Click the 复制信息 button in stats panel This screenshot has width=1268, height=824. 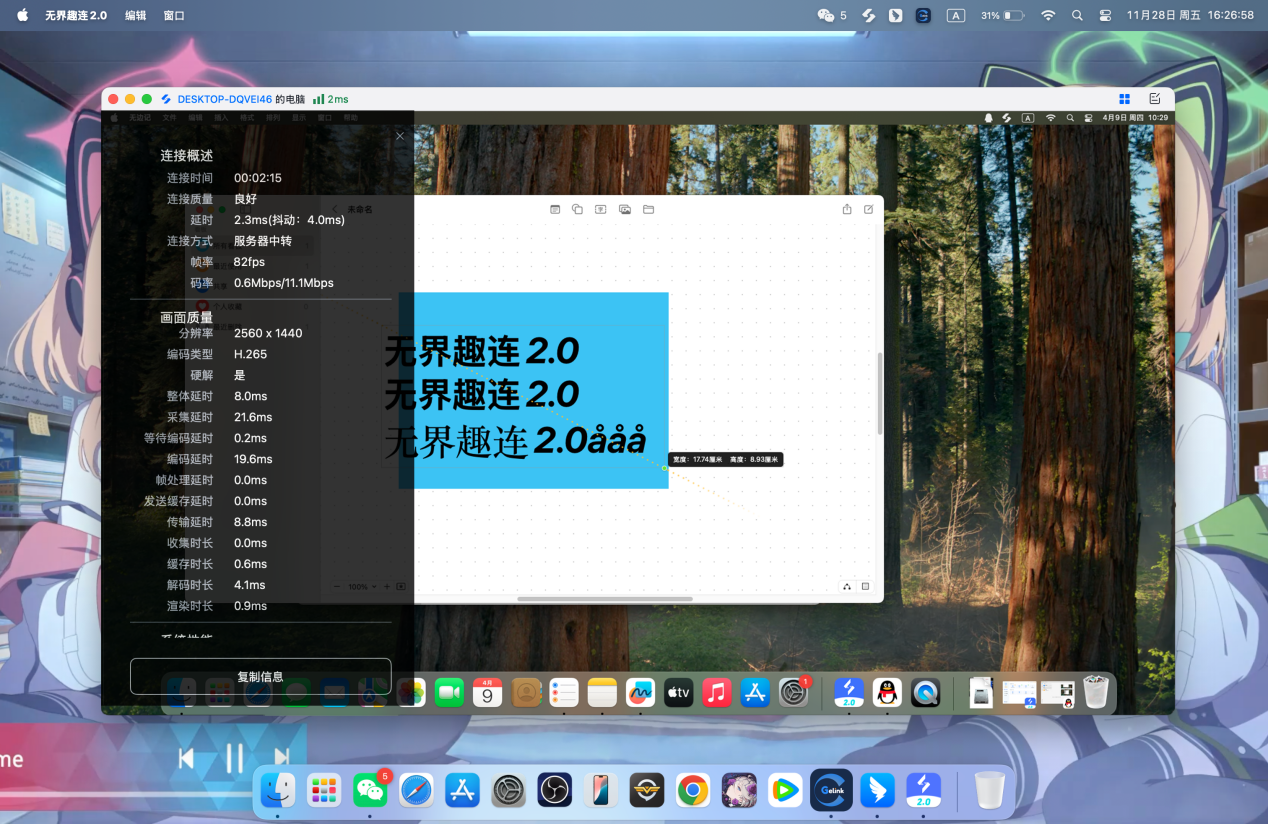point(260,676)
